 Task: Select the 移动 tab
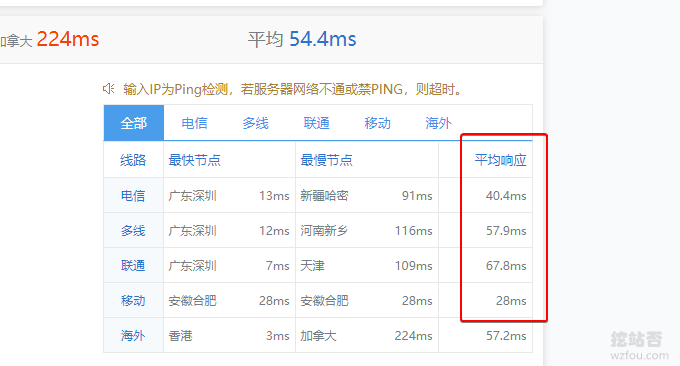click(377, 123)
